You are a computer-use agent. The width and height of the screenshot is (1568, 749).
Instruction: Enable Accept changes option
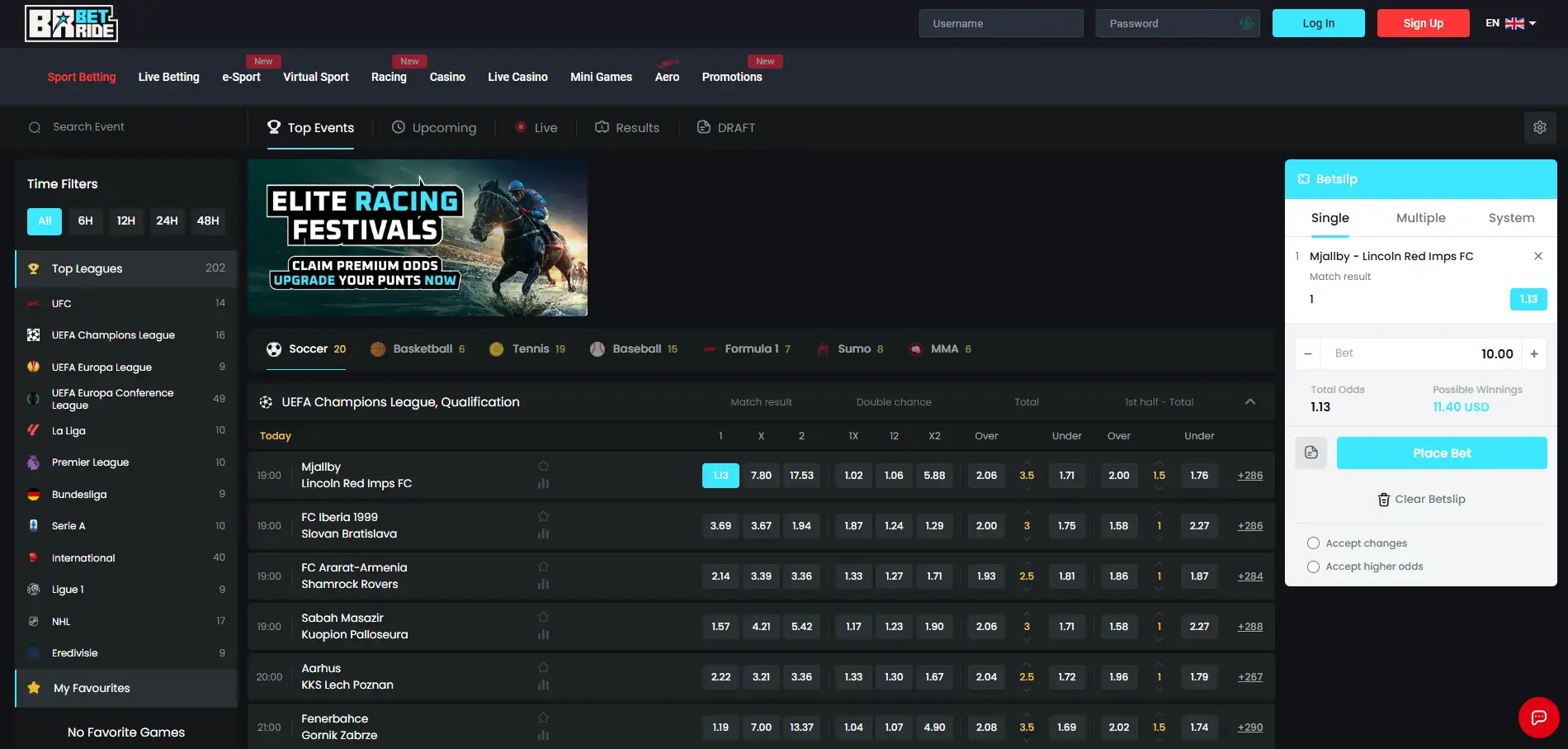coord(1313,543)
